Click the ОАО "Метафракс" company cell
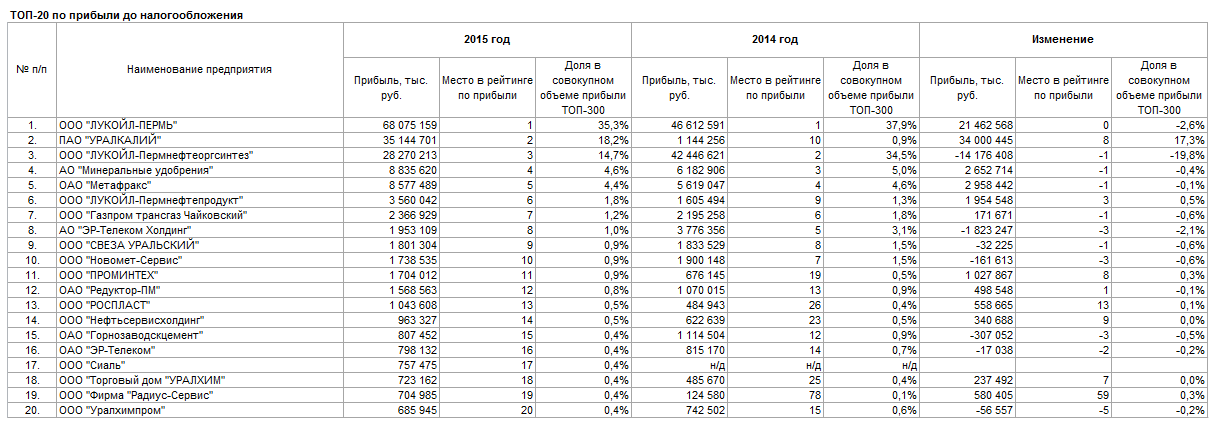1213x422 pixels. coord(111,185)
